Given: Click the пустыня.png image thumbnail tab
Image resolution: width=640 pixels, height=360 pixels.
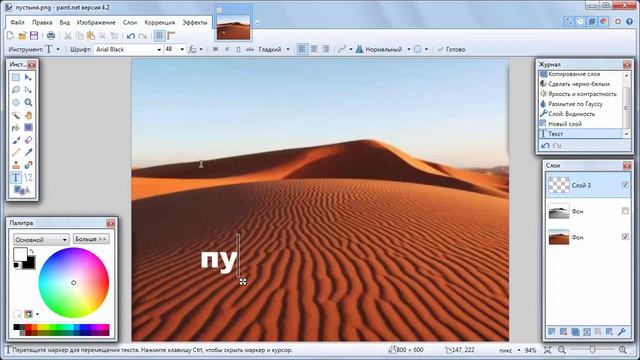Looking at the screenshot, I should point(233,27).
